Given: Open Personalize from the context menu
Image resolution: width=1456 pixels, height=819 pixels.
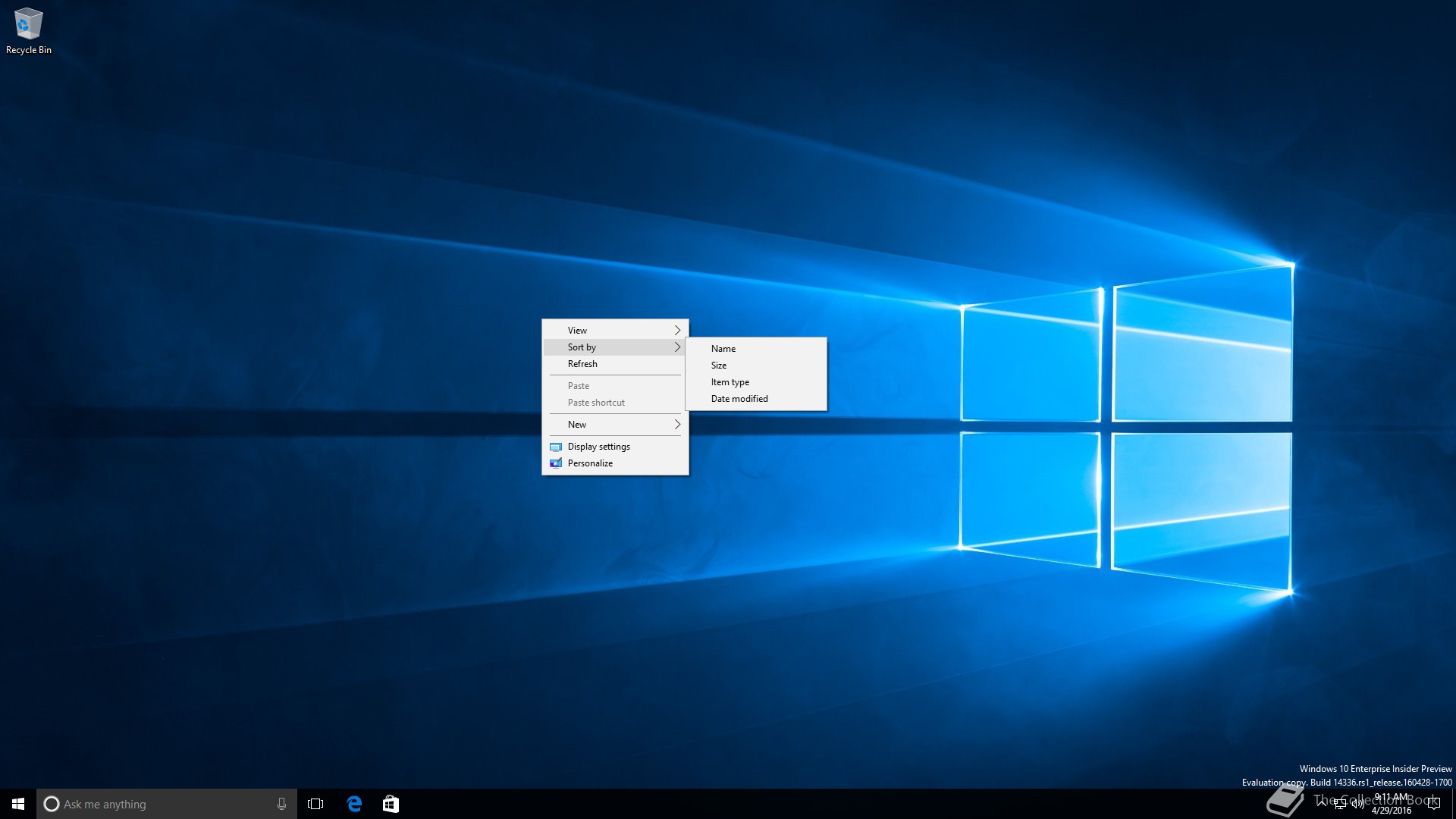Looking at the screenshot, I should [x=616, y=463].
